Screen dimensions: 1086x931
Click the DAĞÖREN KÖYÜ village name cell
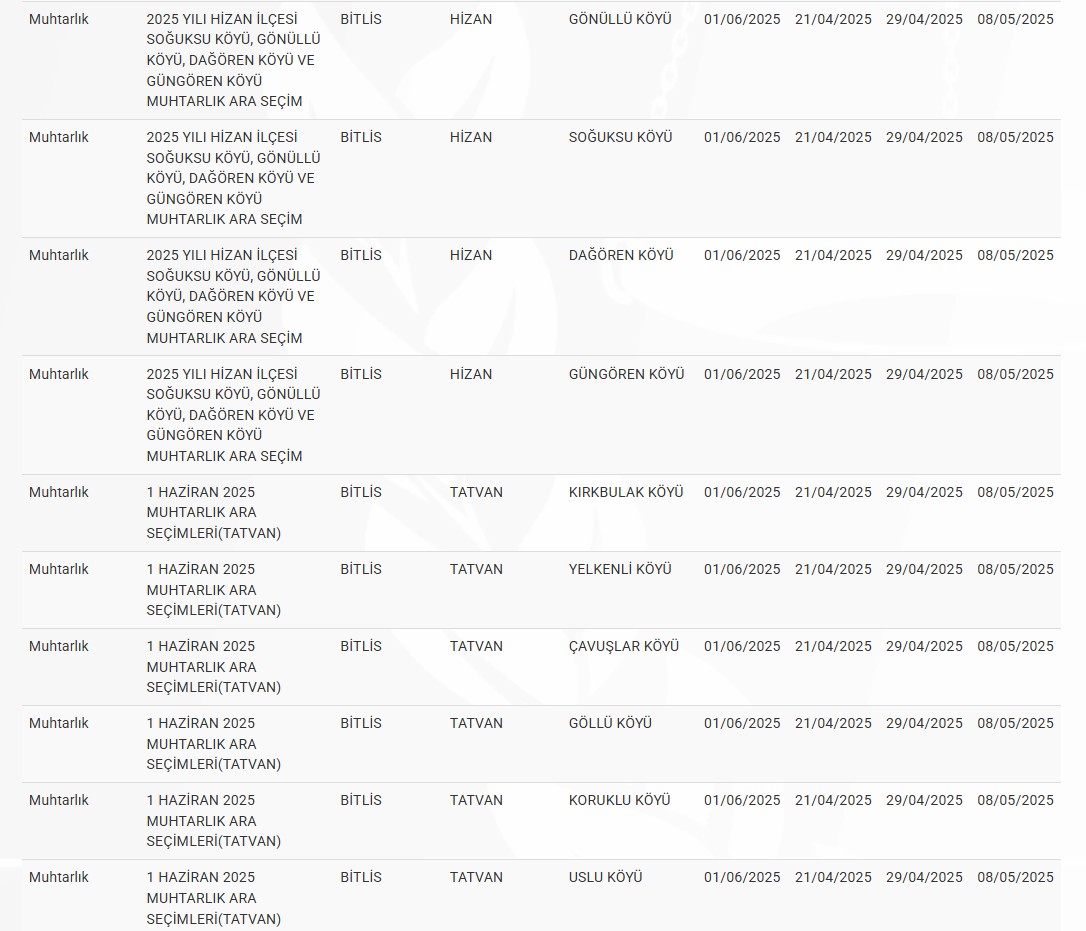pos(621,255)
